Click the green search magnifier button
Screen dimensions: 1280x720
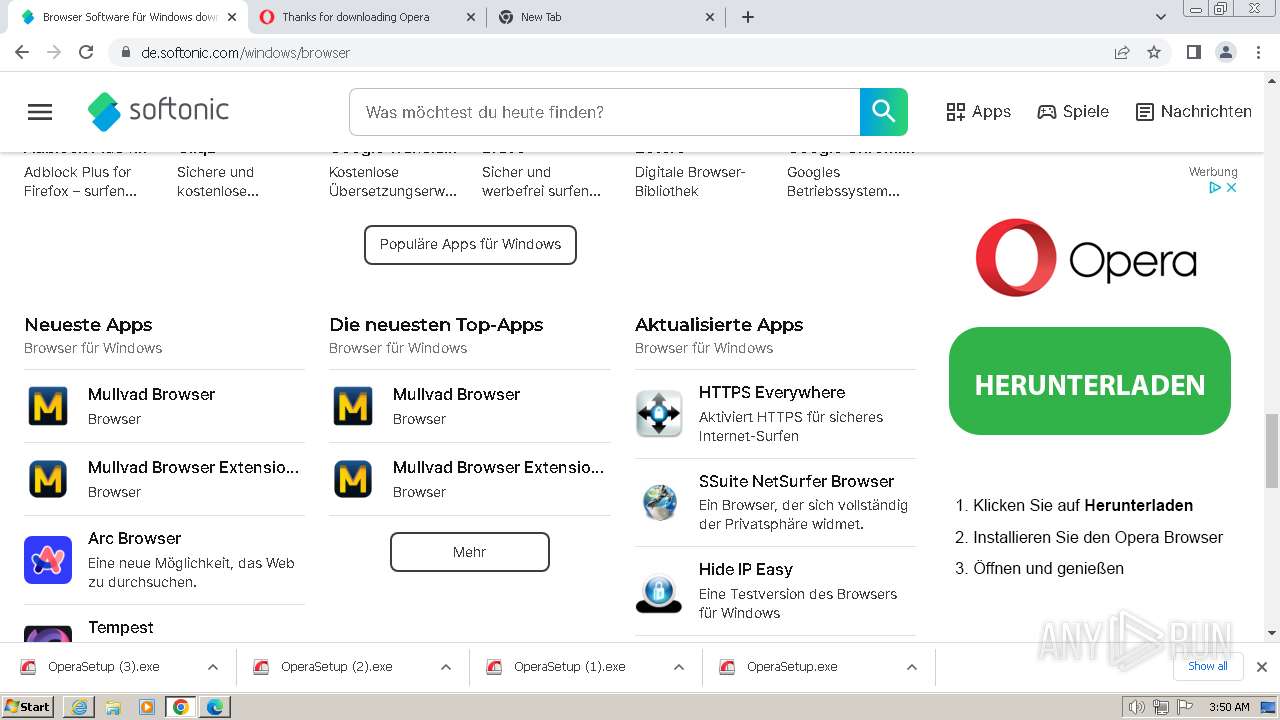[x=884, y=112]
